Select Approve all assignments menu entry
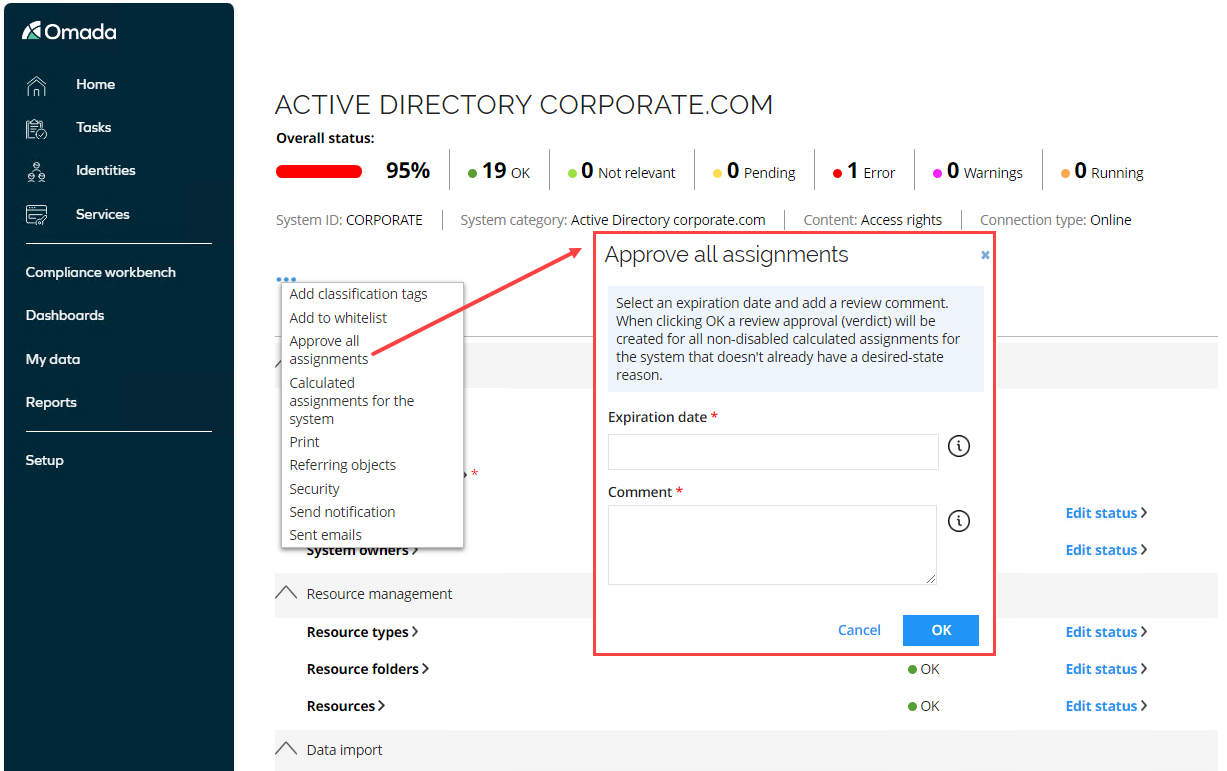Screen dimensions: 1227x771 pyautogui.click(x=329, y=350)
